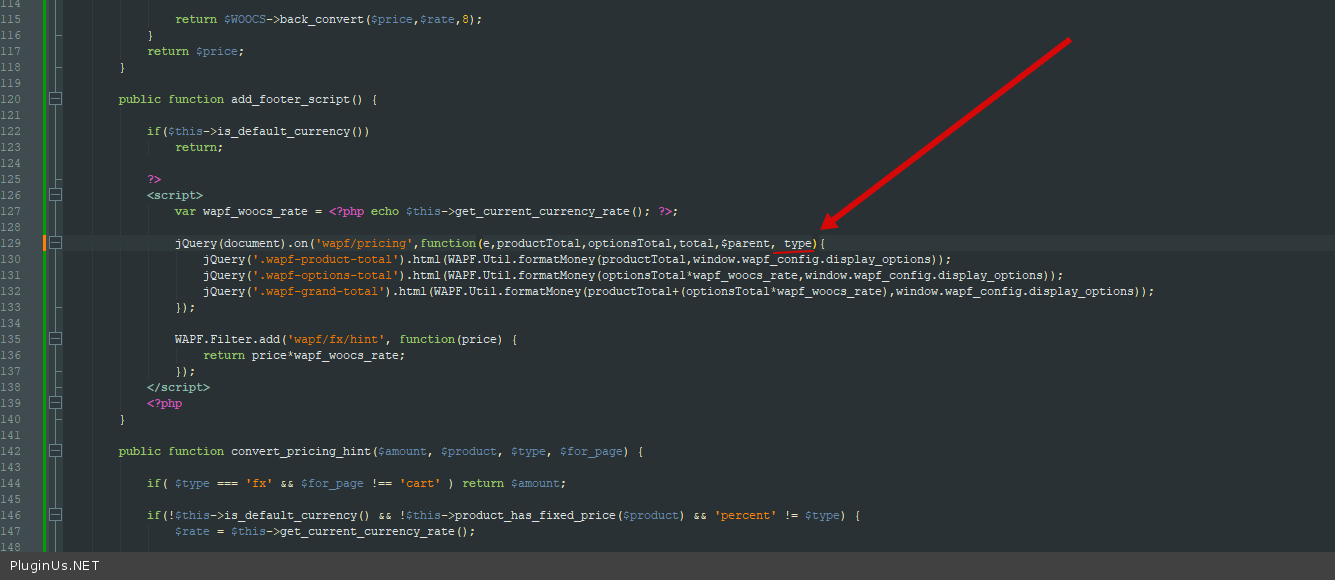Collapse the wapf/pricing handler fold on line 129
The height and width of the screenshot is (580, 1335).
click(55, 243)
